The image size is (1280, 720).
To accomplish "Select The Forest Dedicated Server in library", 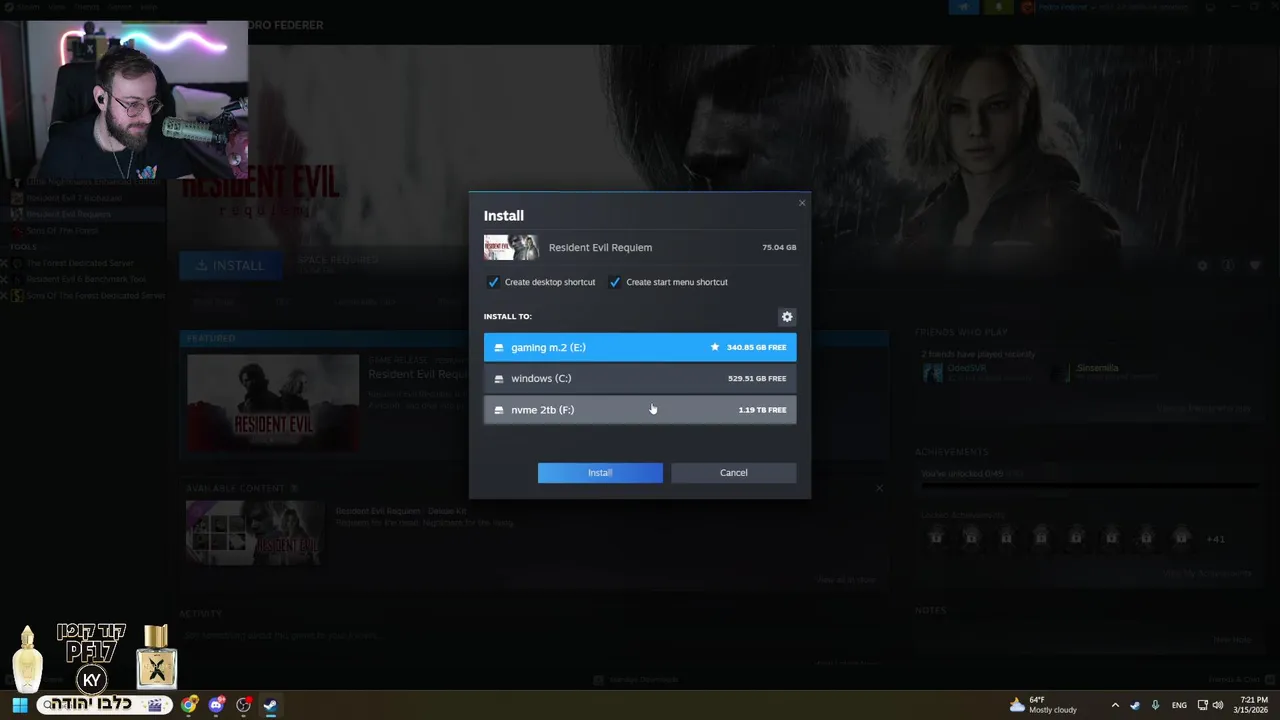I will 80,263.
